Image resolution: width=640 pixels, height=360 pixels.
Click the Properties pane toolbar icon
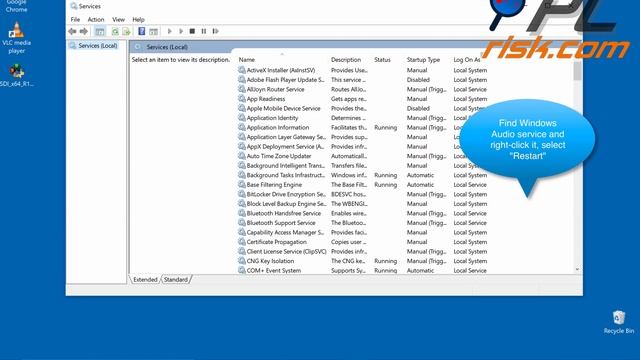point(153,31)
